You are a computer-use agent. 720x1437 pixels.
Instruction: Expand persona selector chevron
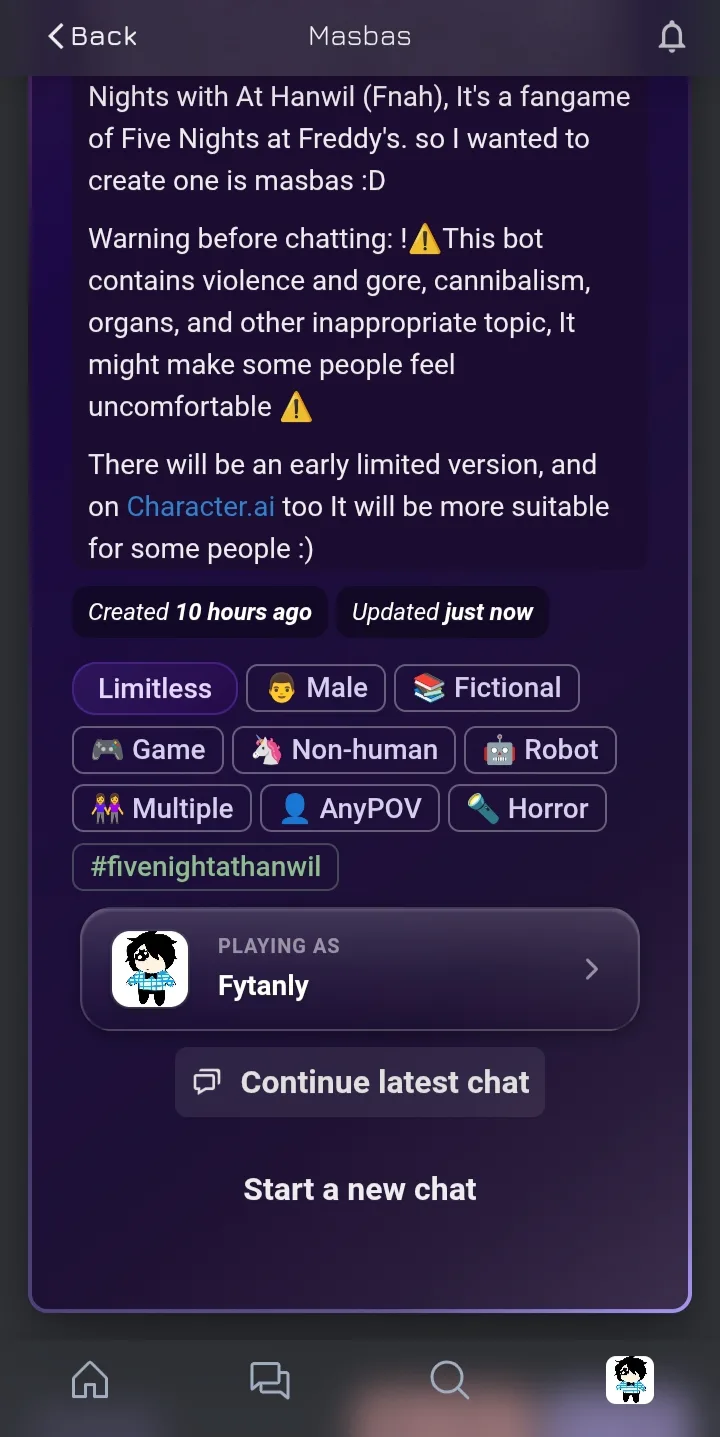click(592, 969)
